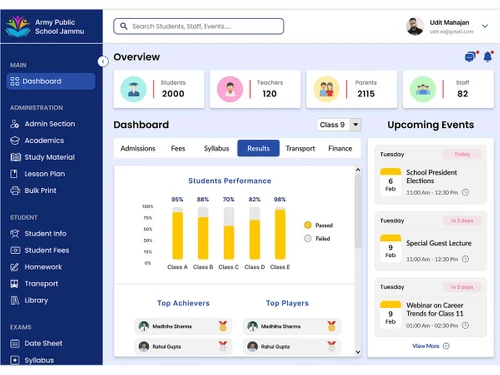
Task: Collapse the sidebar with the arrow button
Action: (103, 61)
